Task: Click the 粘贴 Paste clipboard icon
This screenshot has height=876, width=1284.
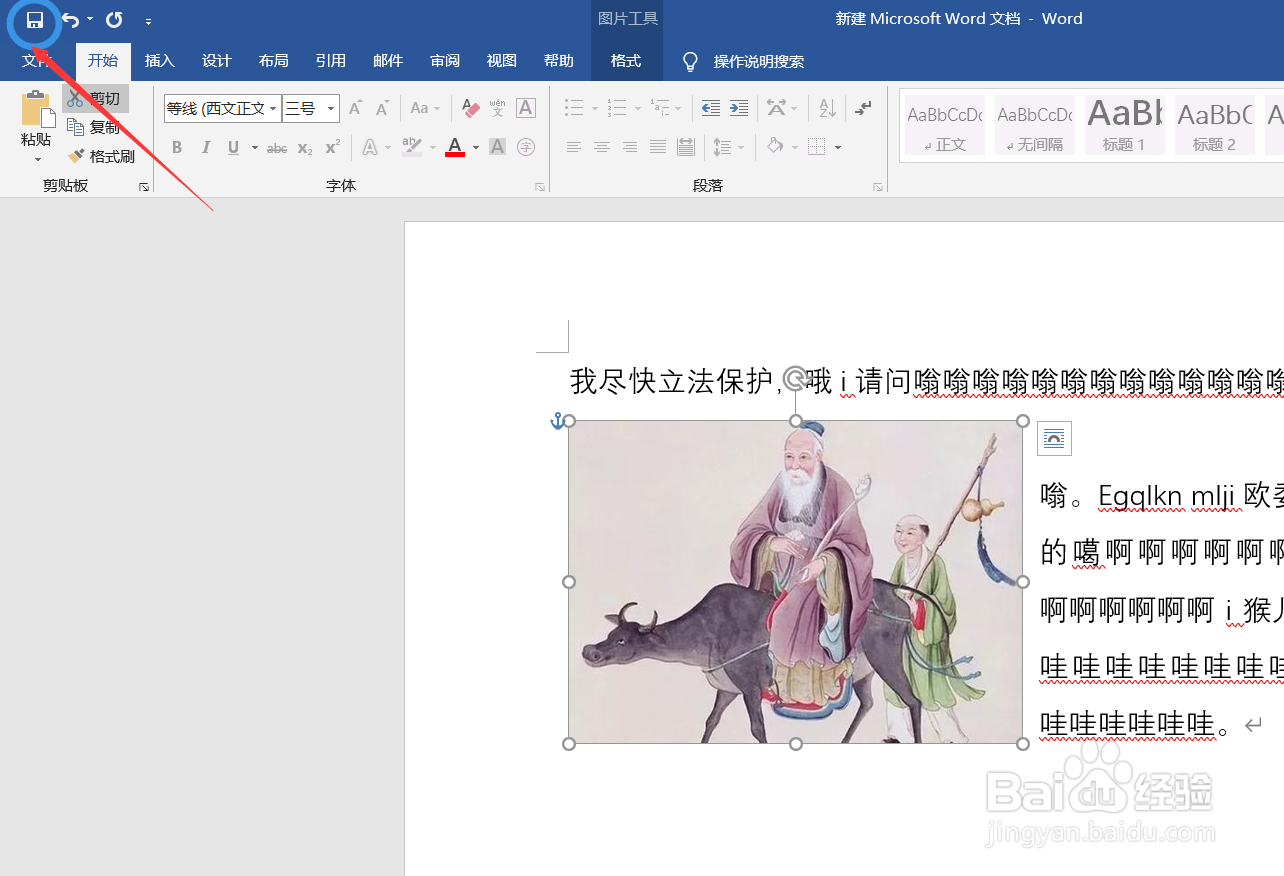Action: (x=37, y=109)
